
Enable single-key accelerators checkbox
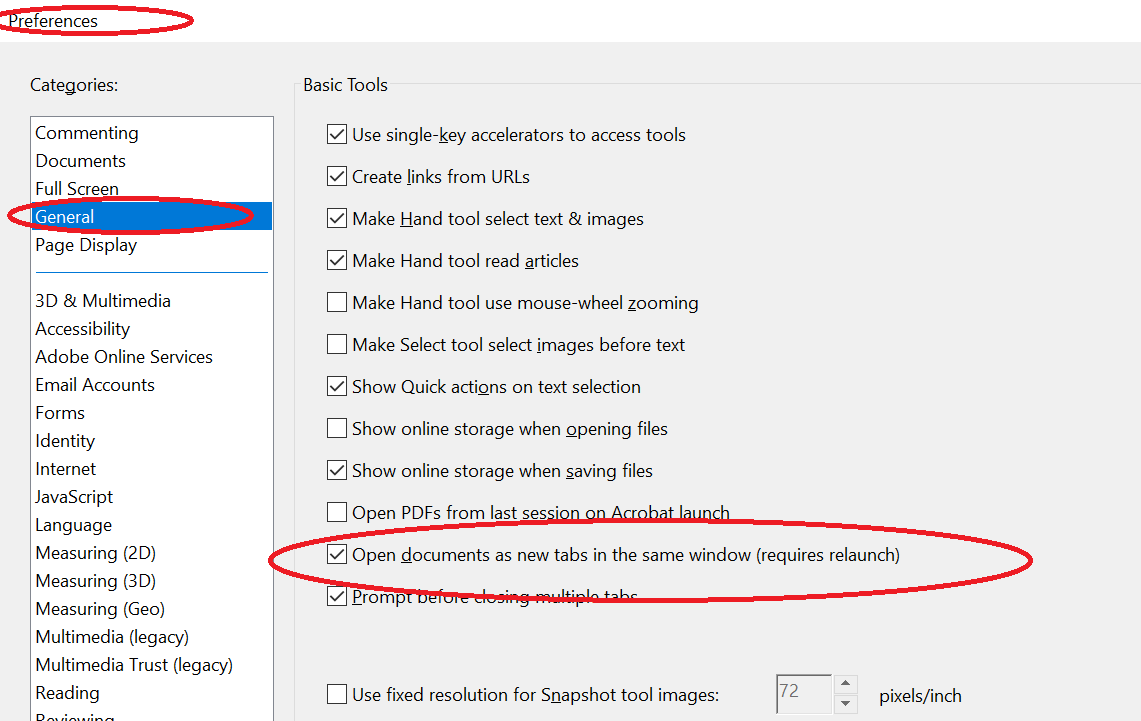pos(337,134)
